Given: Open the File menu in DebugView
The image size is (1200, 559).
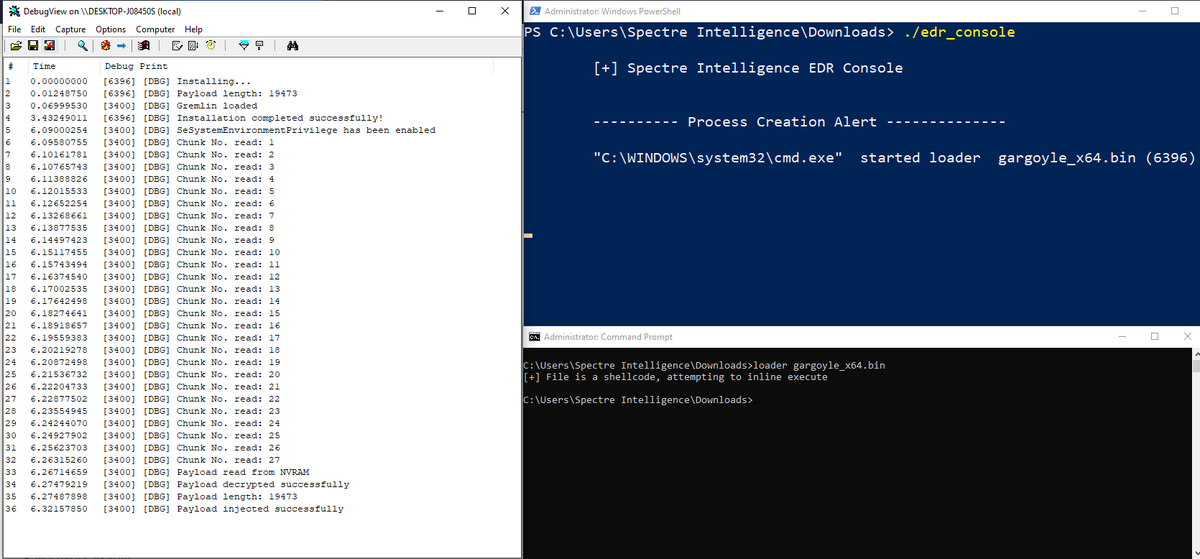Looking at the screenshot, I should (x=14, y=29).
